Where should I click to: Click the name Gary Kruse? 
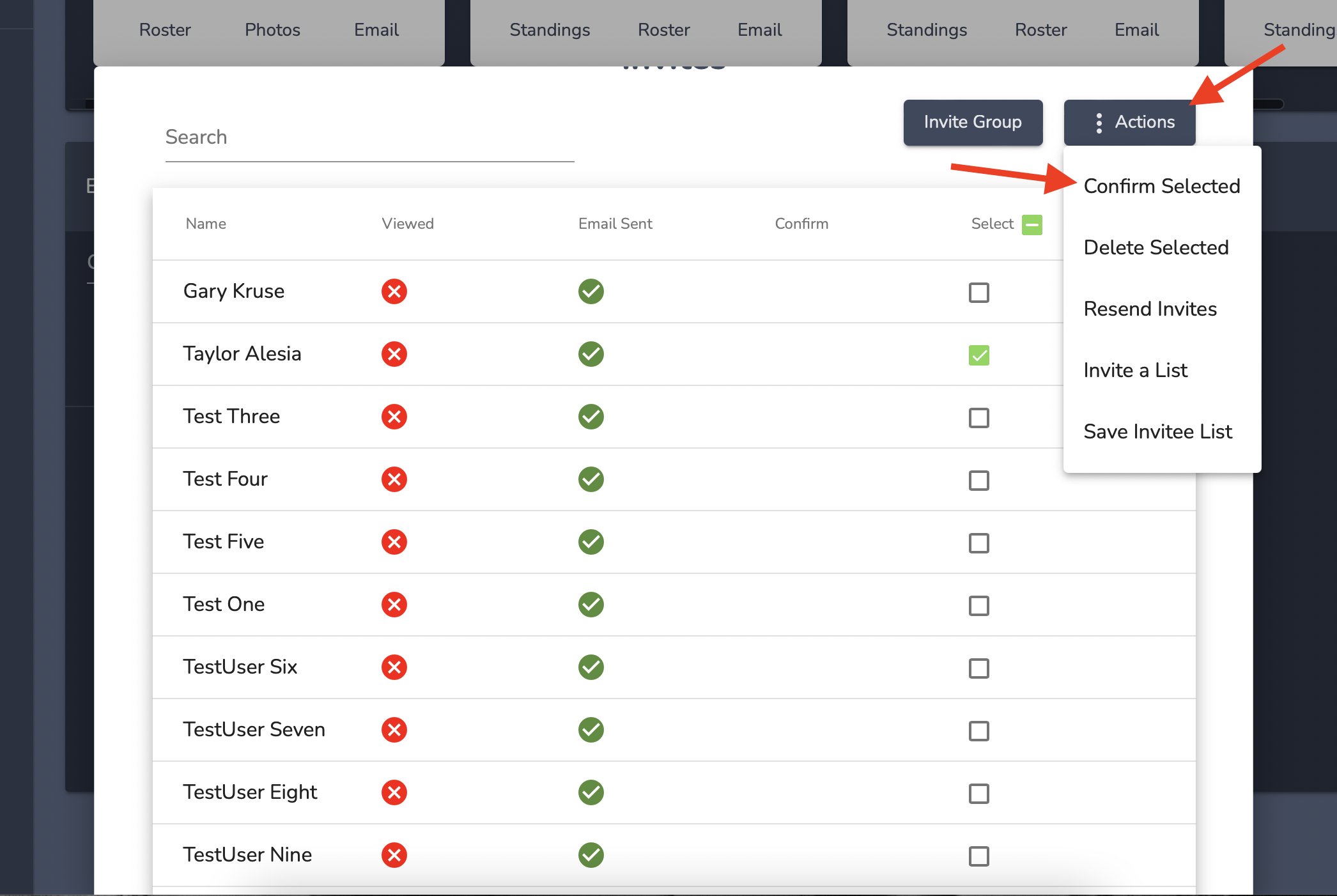[234, 291]
